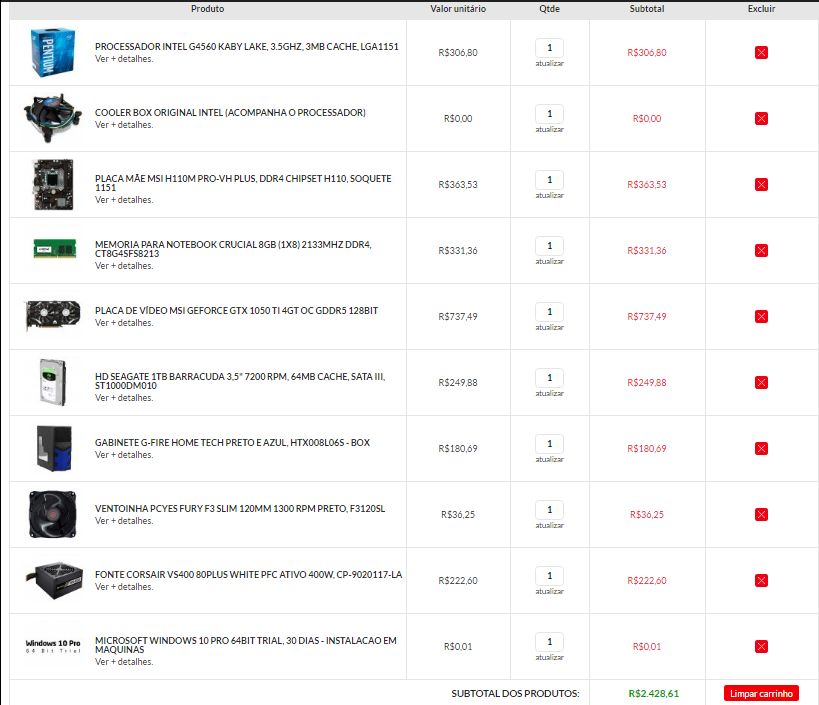Image resolution: width=819 pixels, height=705 pixels.
Task: Delete the Crucial 8GB notebook memory item
Action: coord(761,251)
